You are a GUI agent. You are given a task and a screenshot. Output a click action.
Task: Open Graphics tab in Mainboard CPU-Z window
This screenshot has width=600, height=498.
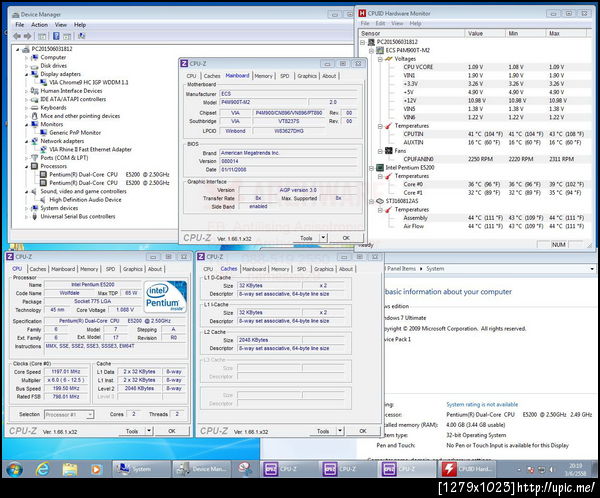click(x=307, y=76)
